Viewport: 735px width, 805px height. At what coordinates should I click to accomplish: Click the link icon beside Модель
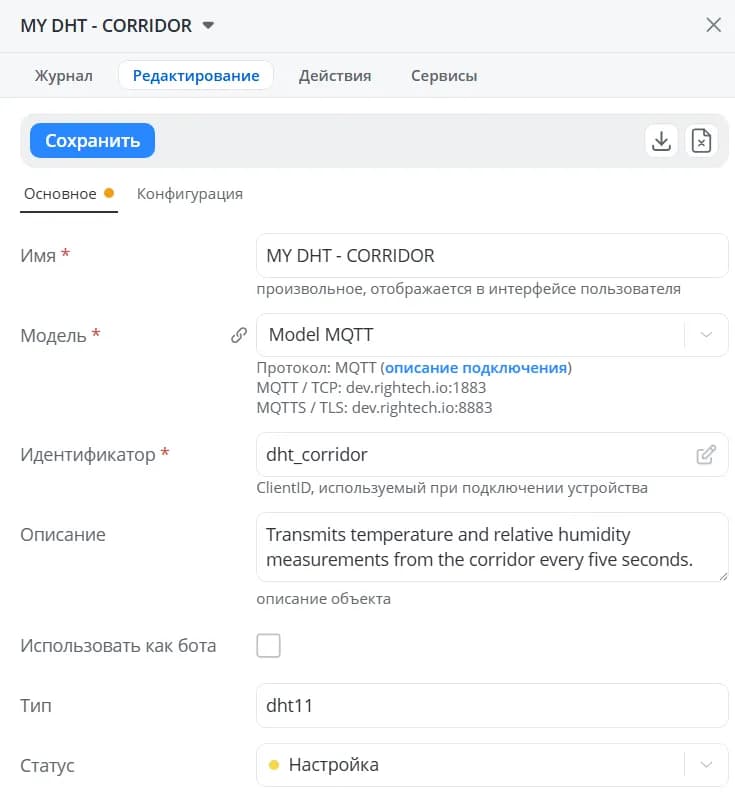[x=239, y=335]
